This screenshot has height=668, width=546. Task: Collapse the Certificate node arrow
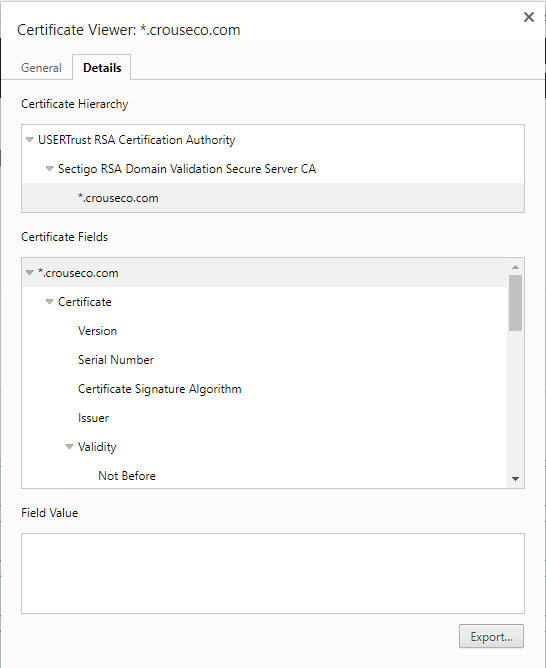49,302
